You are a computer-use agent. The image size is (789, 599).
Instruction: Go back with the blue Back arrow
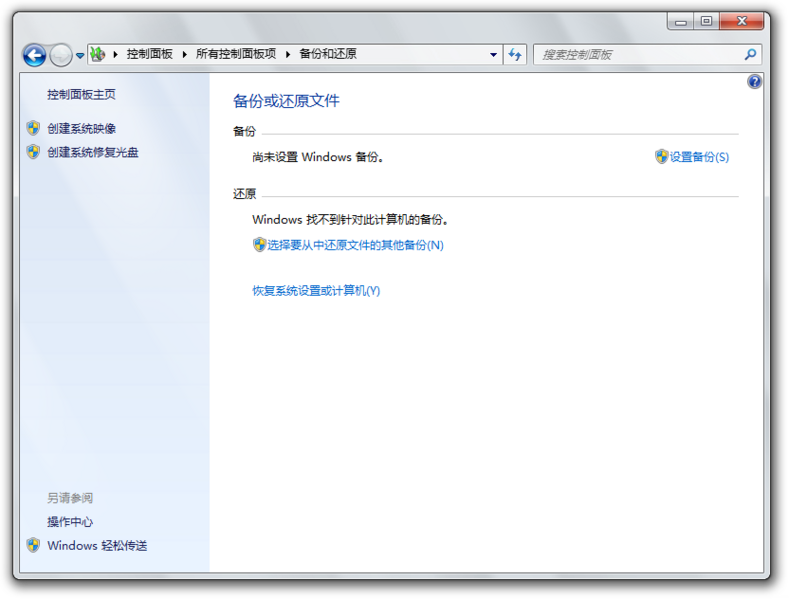pyautogui.click(x=34, y=55)
